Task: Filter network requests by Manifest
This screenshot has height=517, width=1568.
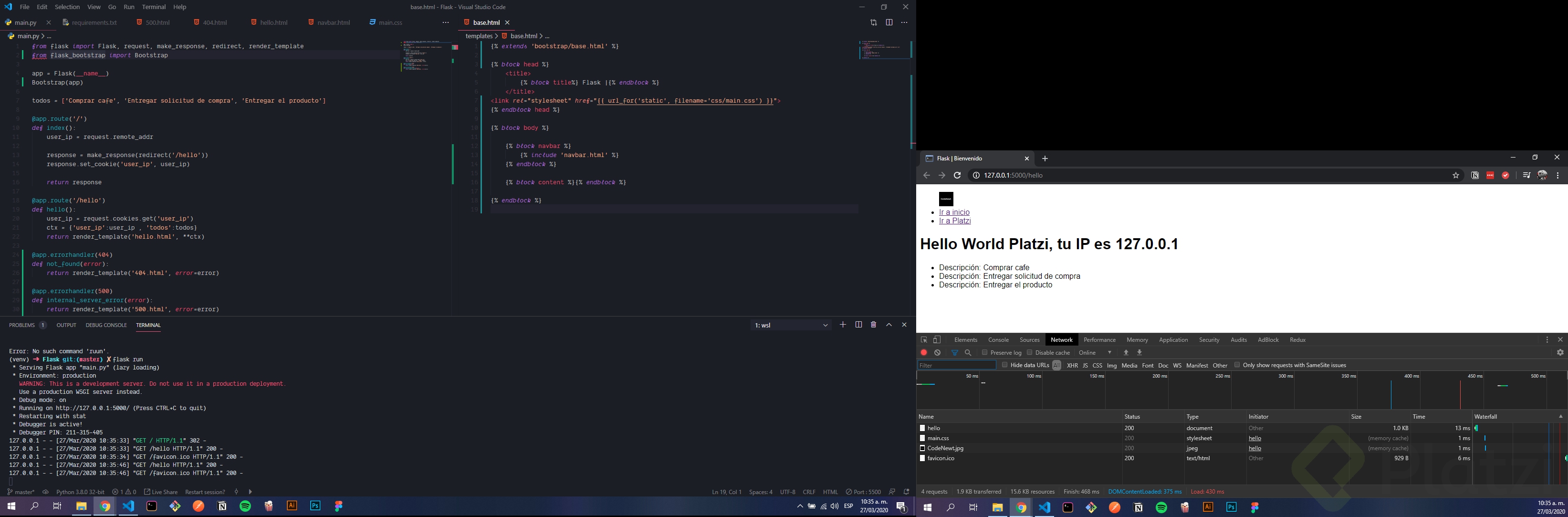Action: (1197, 365)
